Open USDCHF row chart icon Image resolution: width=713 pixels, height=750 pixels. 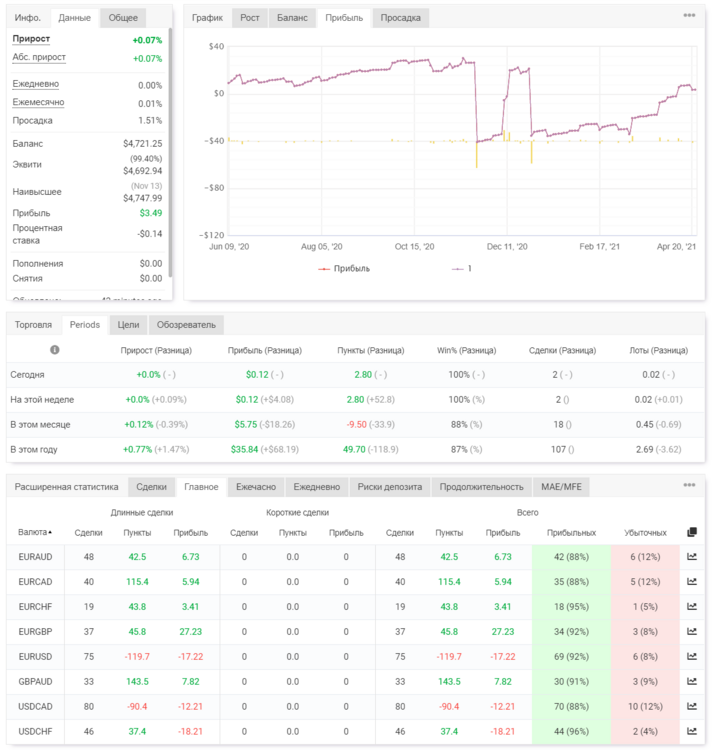click(692, 731)
